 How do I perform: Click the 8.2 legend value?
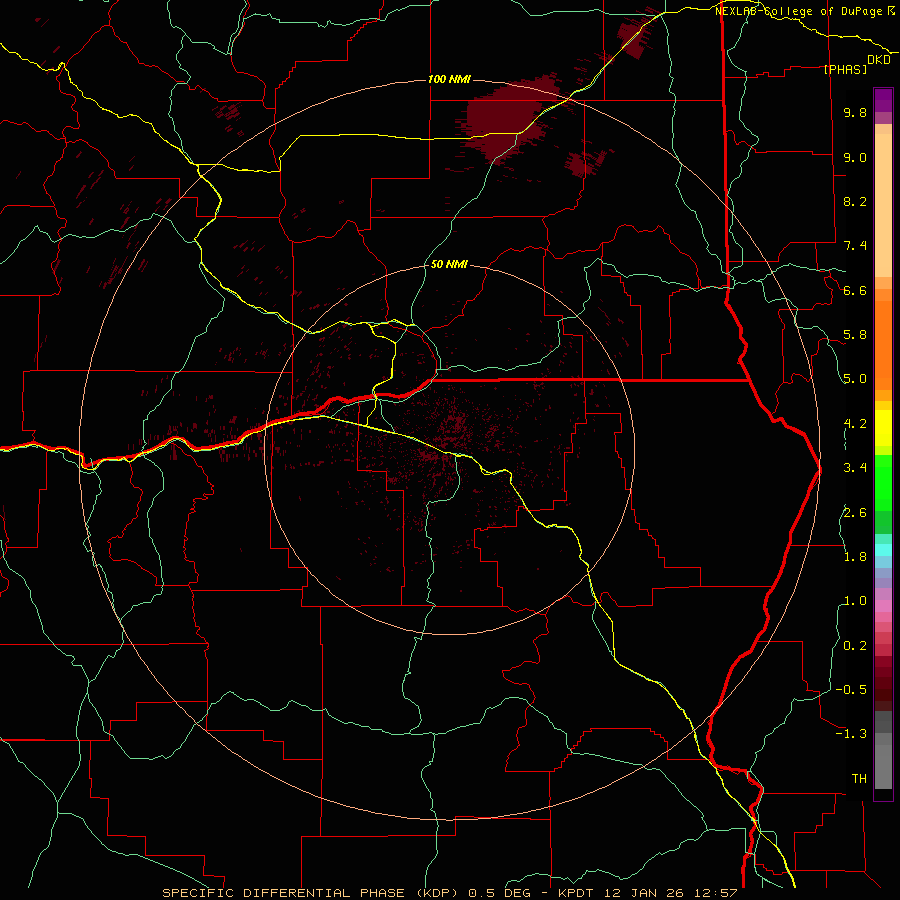[855, 201]
